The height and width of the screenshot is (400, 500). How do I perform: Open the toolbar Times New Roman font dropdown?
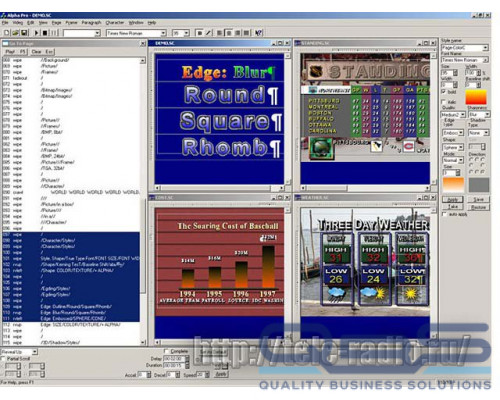point(163,33)
